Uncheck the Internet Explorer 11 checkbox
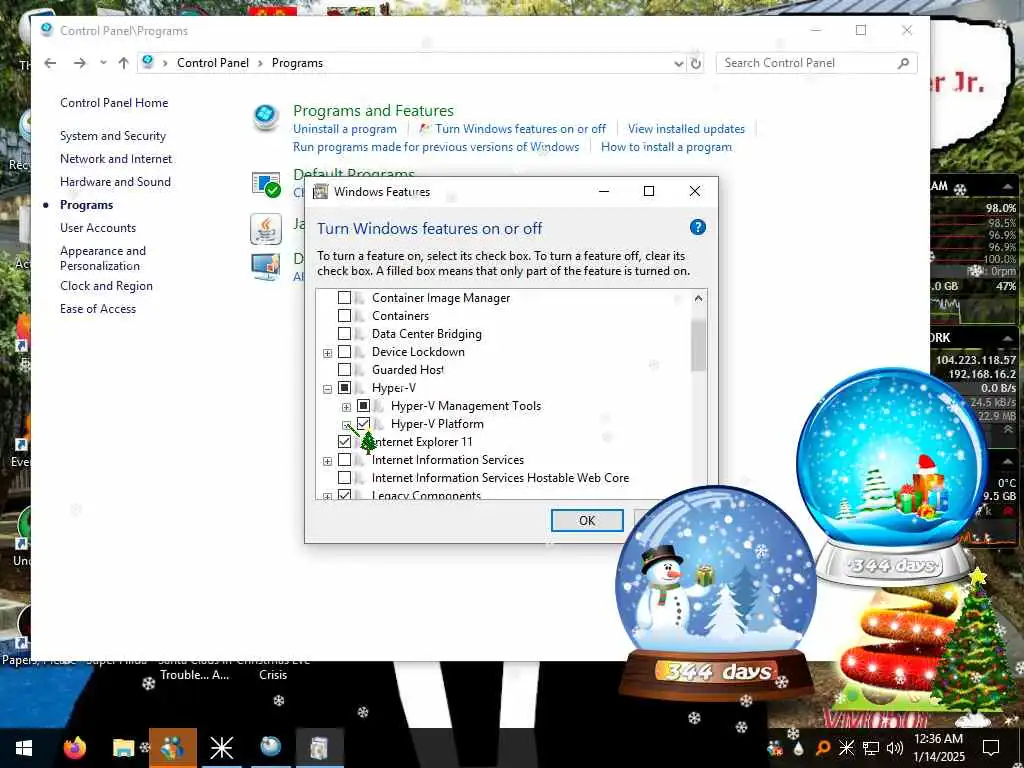This screenshot has width=1024, height=768. tap(344, 441)
